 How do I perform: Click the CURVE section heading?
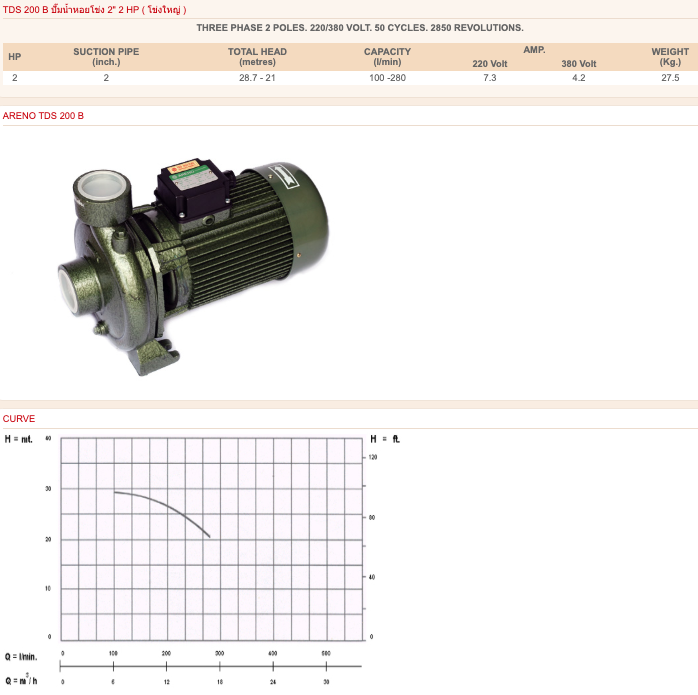pos(19,419)
